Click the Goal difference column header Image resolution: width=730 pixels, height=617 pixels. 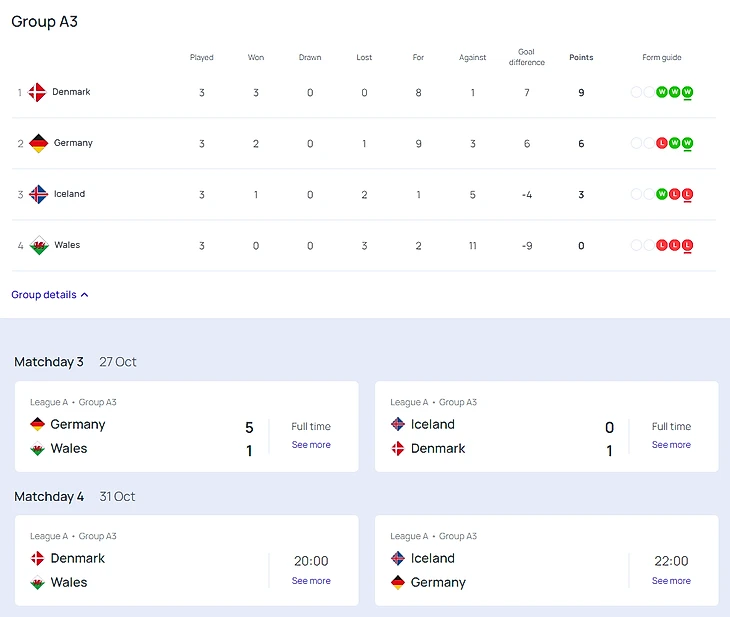point(526,57)
